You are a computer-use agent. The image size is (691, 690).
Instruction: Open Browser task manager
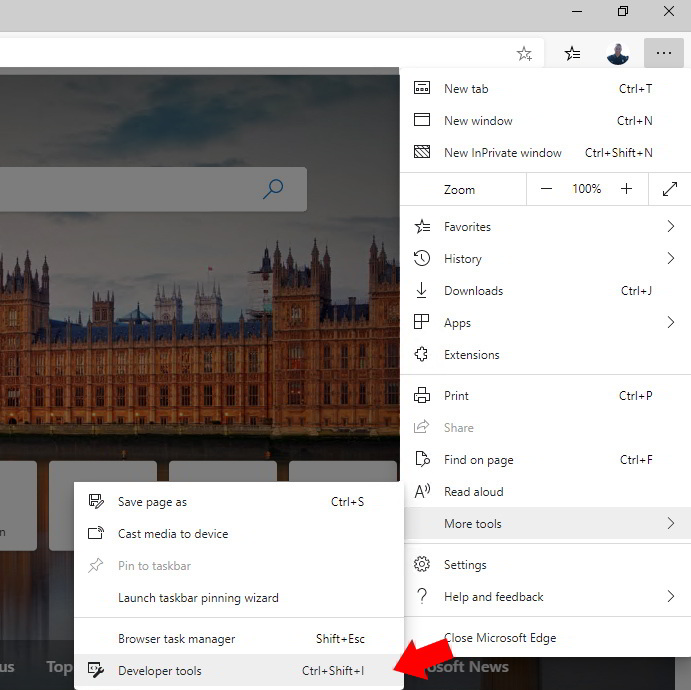pos(239,638)
